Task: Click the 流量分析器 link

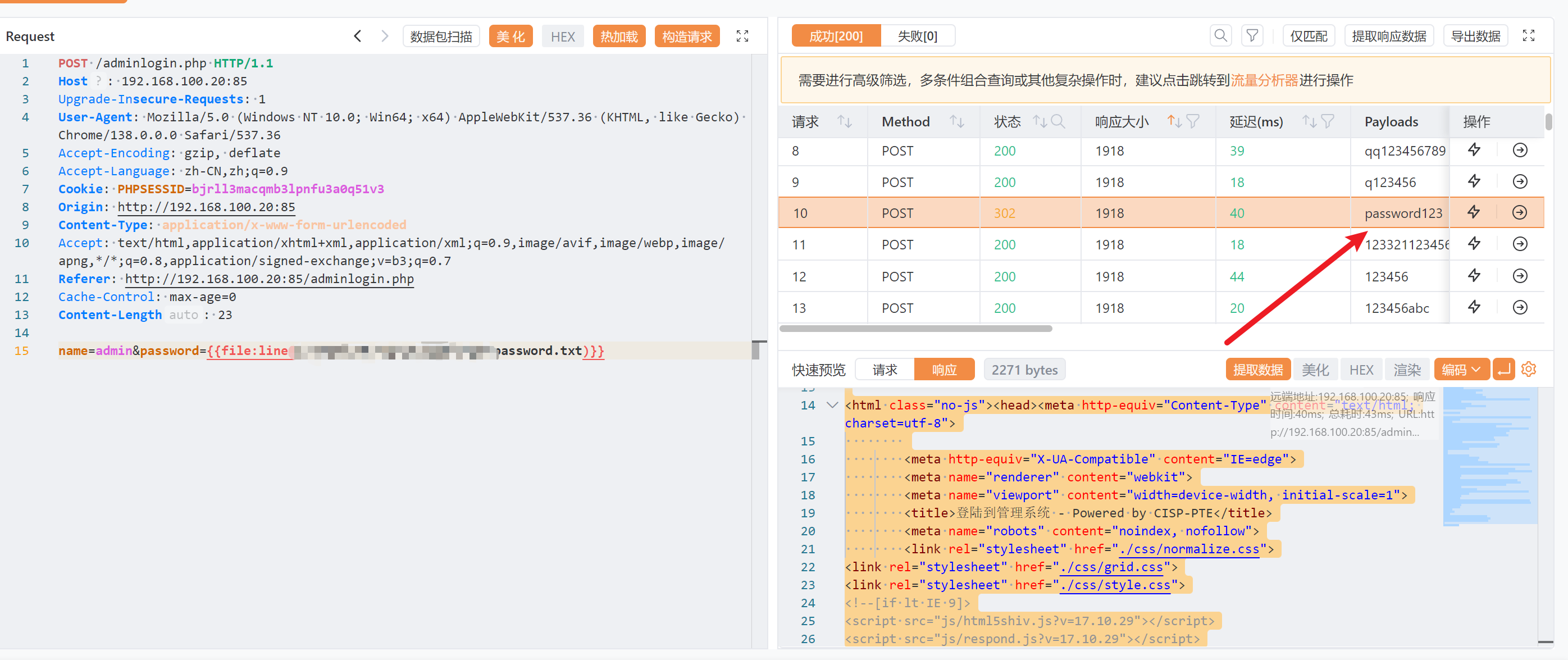Action: tap(1264, 80)
